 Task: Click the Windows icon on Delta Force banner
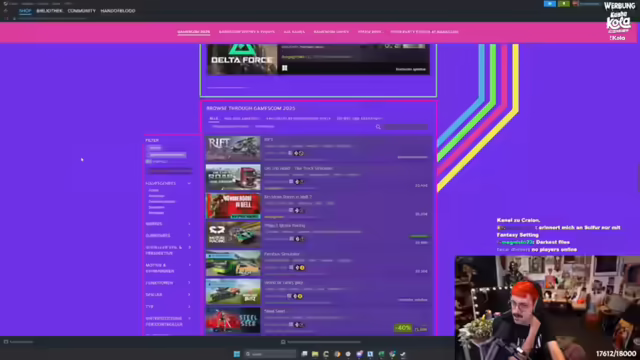pos(284,68)
